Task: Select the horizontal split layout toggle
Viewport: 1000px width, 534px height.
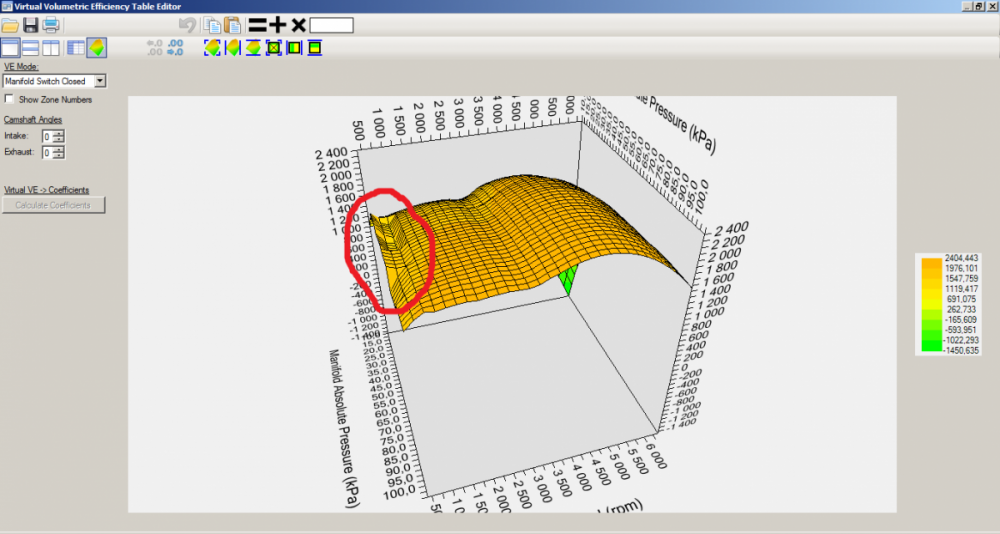Action: 30,47
